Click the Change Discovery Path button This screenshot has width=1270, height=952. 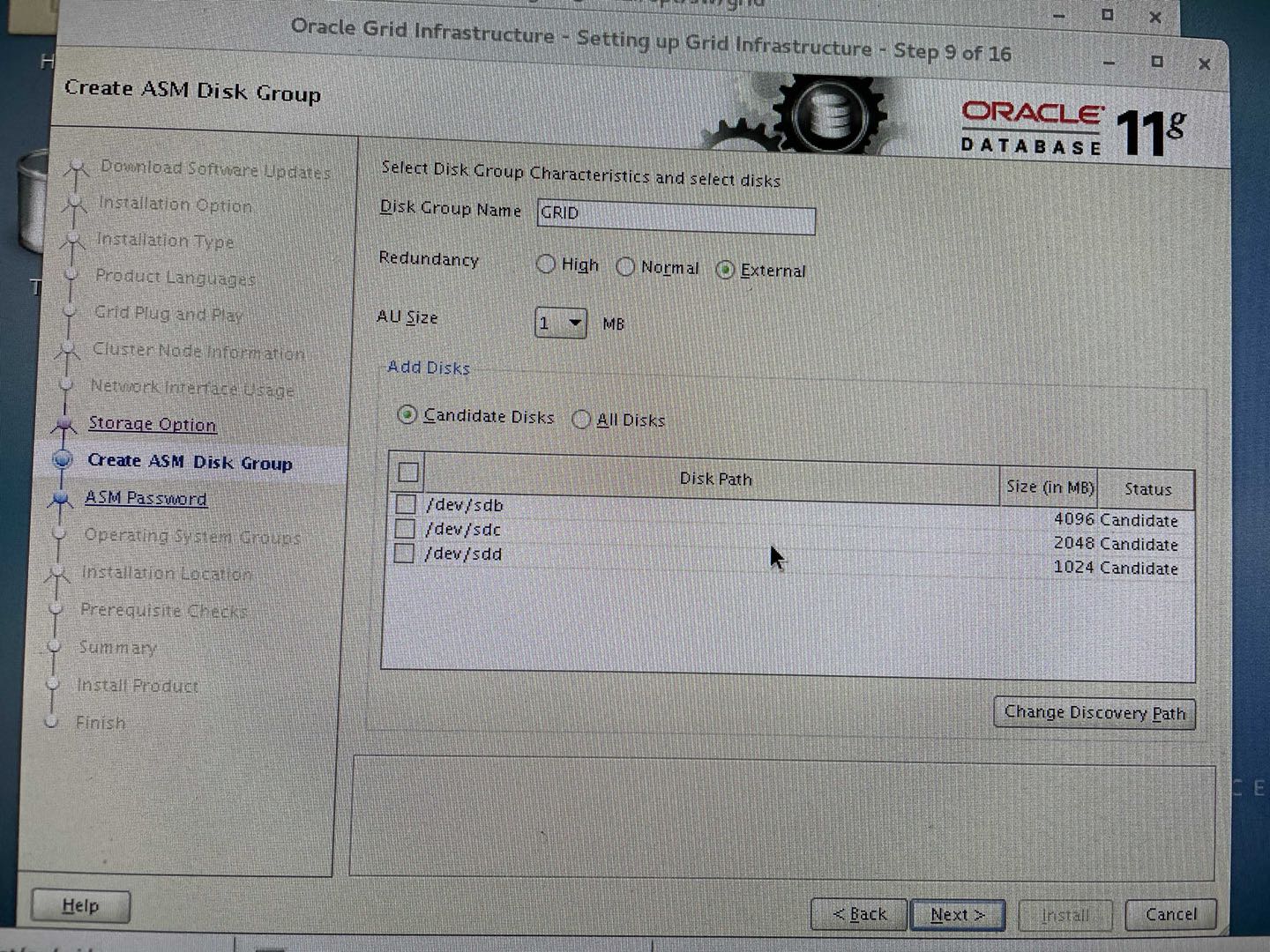1094,712
